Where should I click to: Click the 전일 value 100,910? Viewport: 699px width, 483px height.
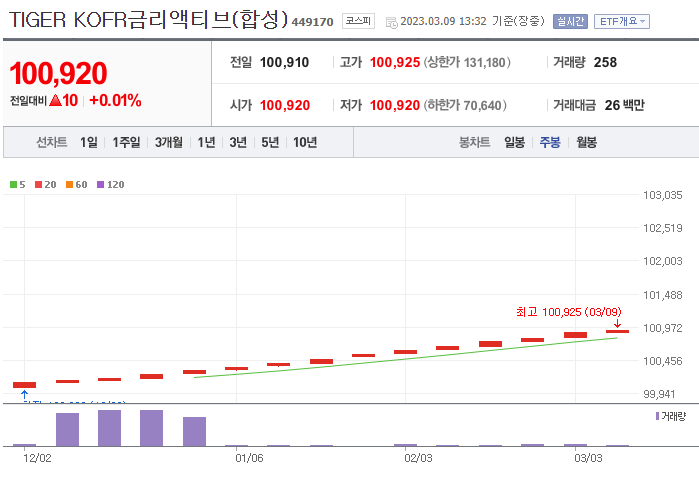click(284, 62)
